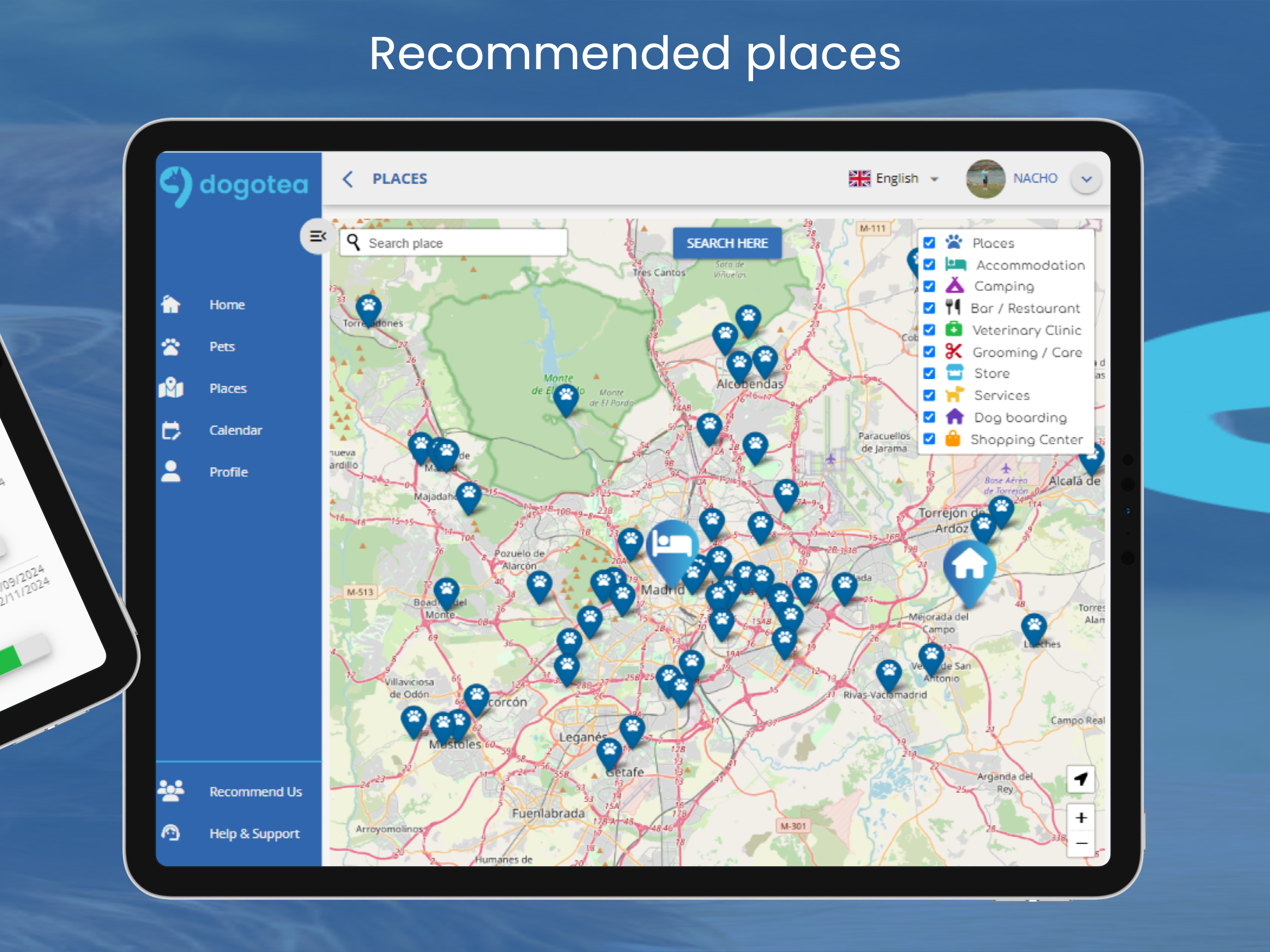Click the locate-me arrow button on map
Viewport: 1270px width, 952px height.
click(x=1080, y=779)
